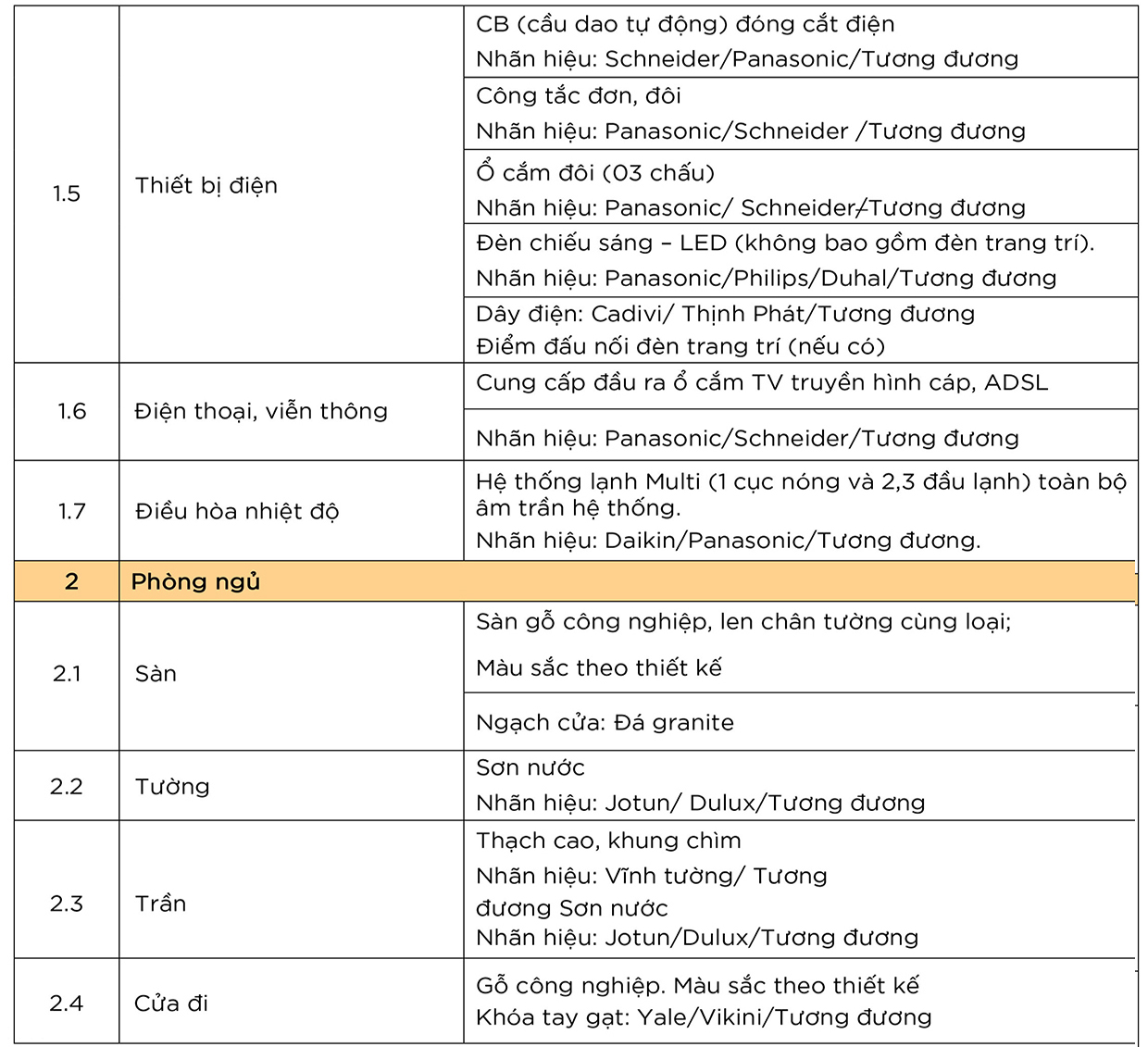The height and width of the screenshot is (1047, 1148).
Task: Select row number 1.5 cell
Action: click(67, 193)
